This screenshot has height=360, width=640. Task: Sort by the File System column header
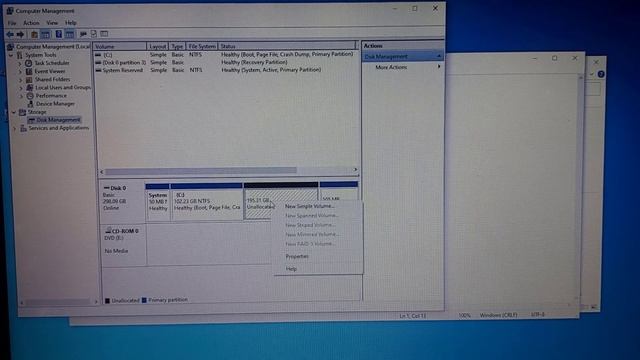[202, 46]
